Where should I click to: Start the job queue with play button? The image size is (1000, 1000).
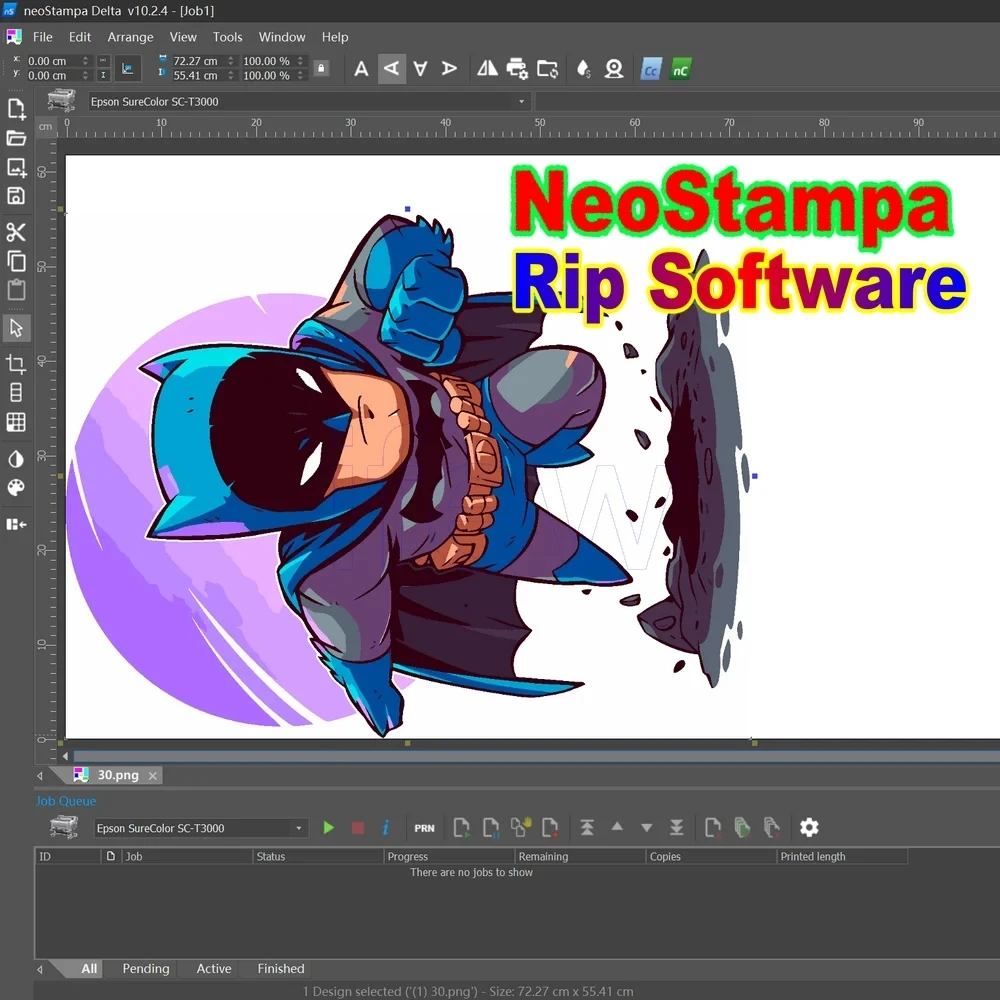point(328,828)
